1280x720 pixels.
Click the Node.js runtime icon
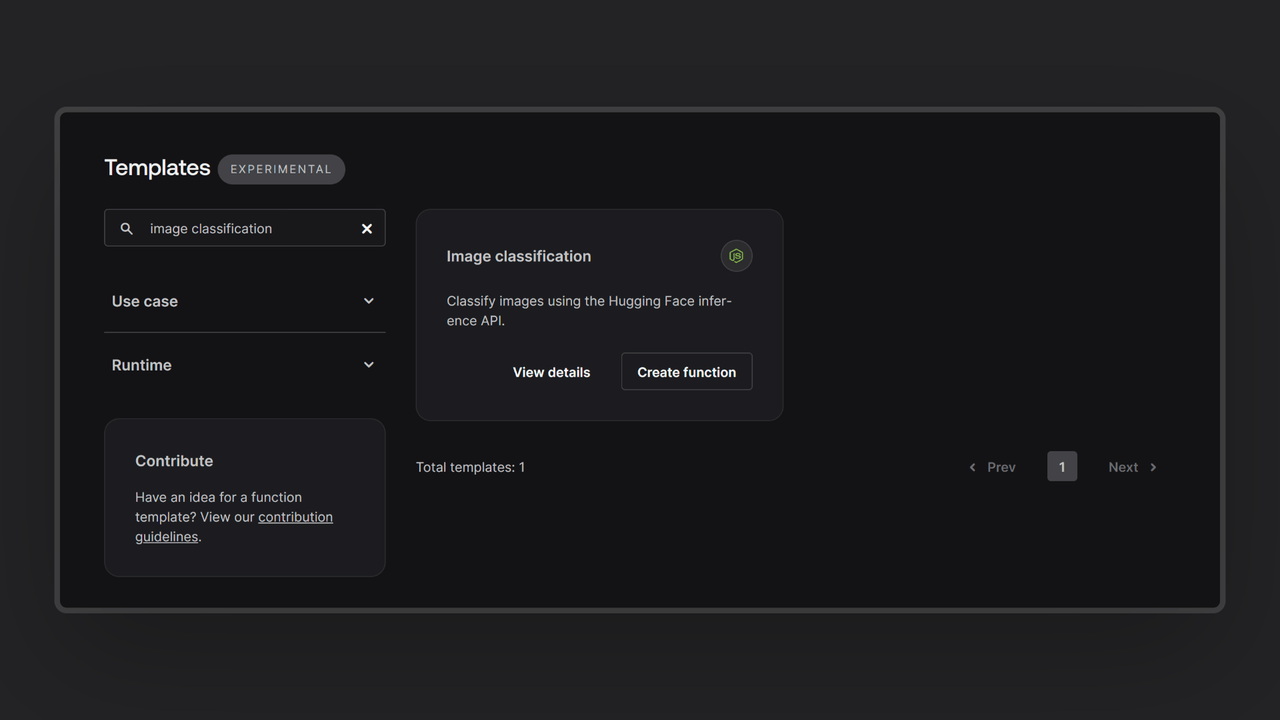tap(736, 256)
